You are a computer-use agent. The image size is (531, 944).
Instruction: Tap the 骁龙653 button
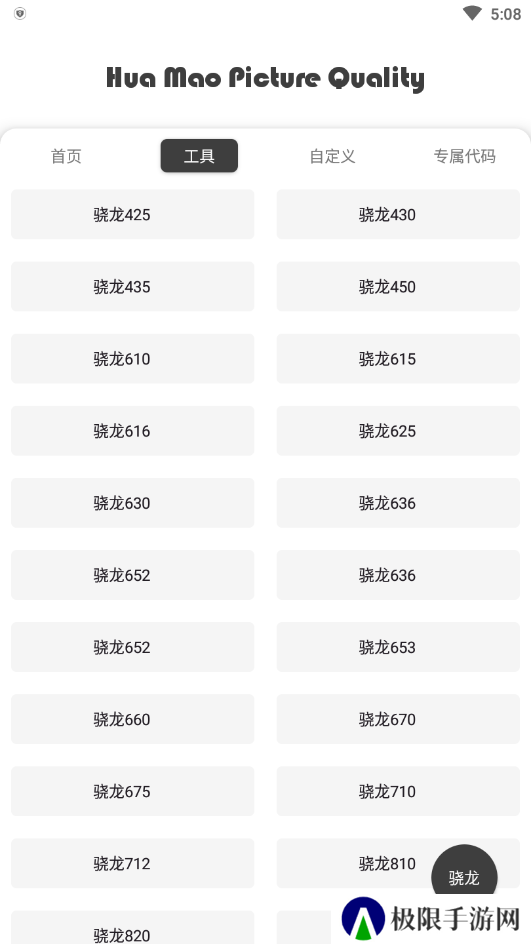pos(398,647)
